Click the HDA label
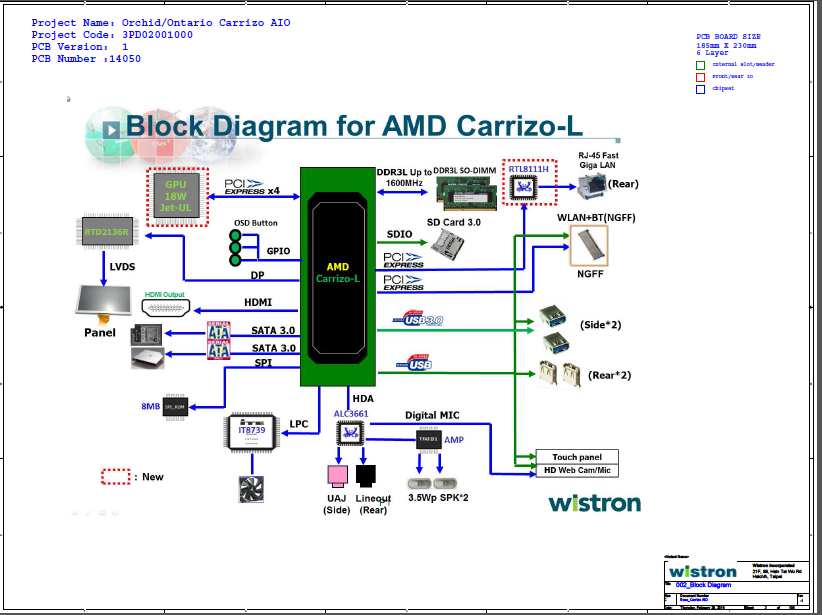Viewport: 822px width, 615px height. coord(363,399)
